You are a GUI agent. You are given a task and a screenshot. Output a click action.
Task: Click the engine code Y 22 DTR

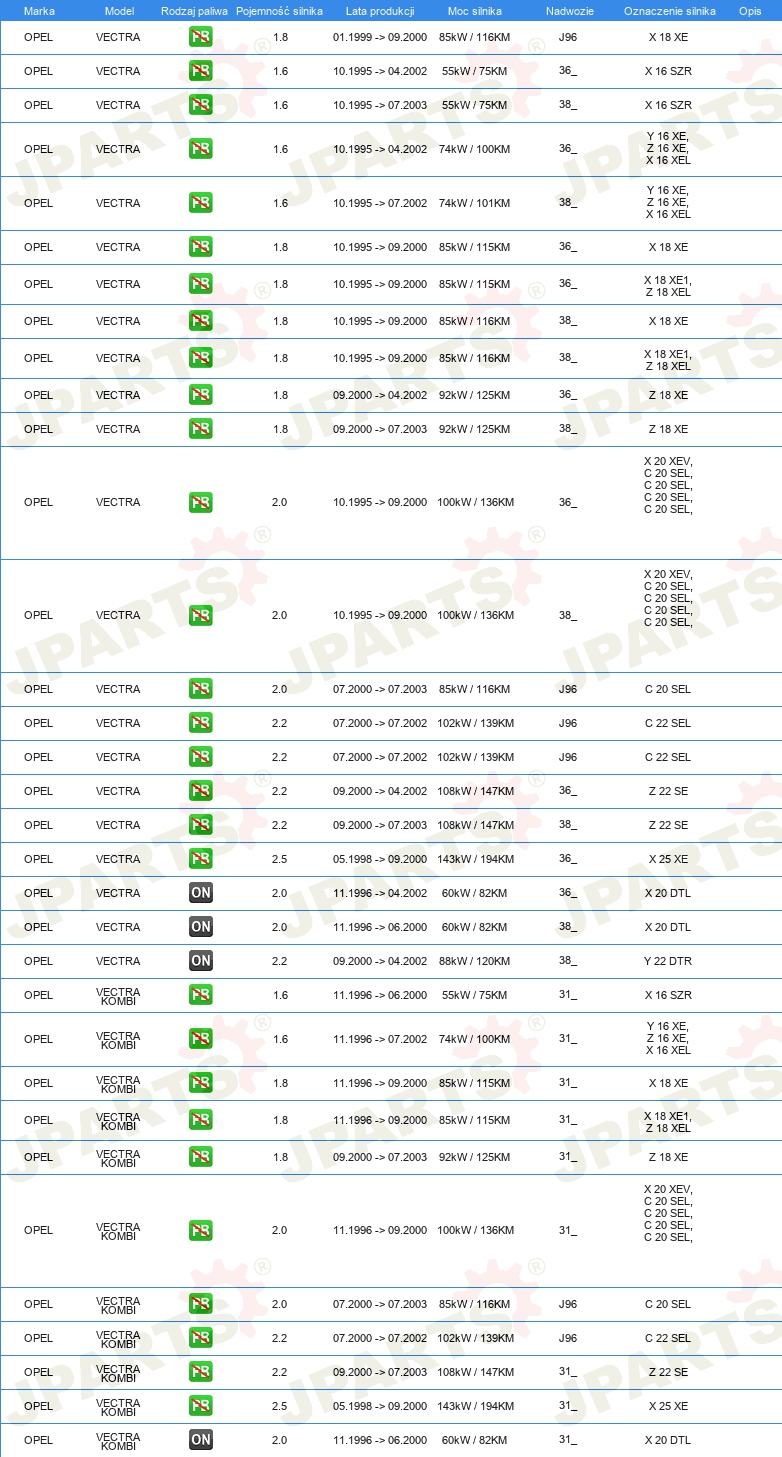point(668,961)
